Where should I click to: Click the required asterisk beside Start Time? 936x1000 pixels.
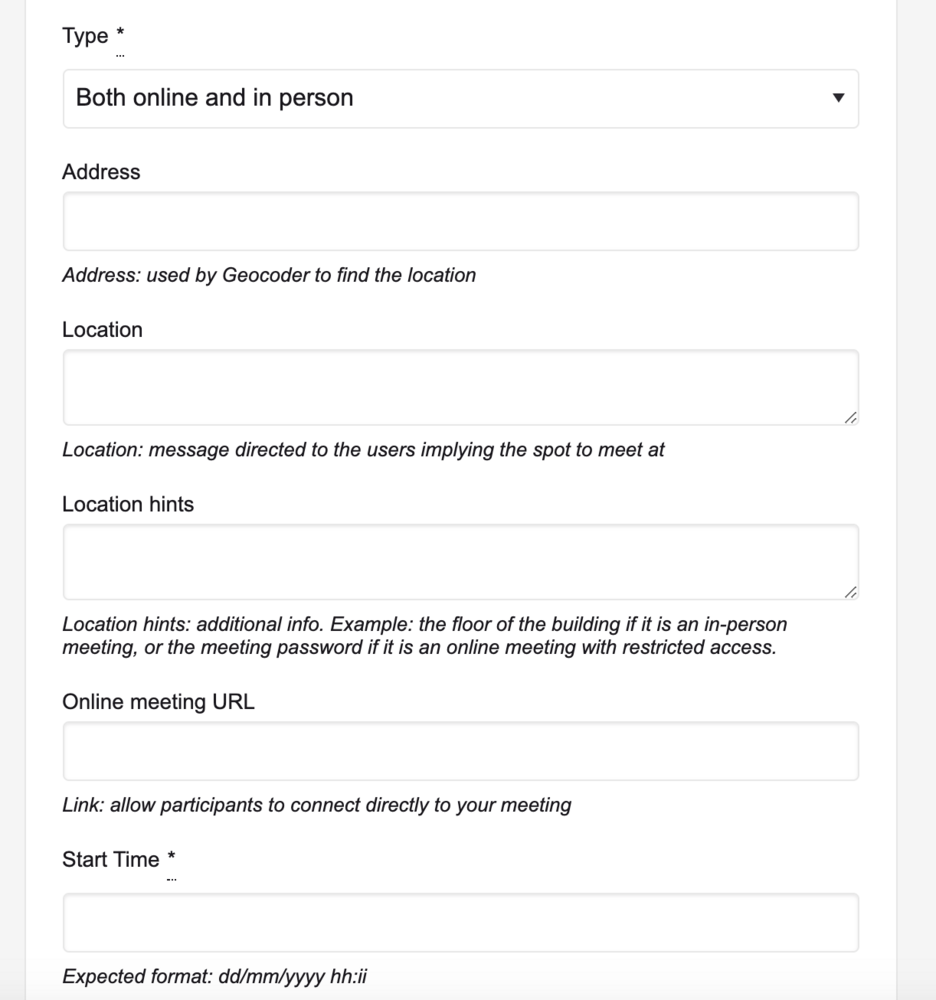coord(171,858)
